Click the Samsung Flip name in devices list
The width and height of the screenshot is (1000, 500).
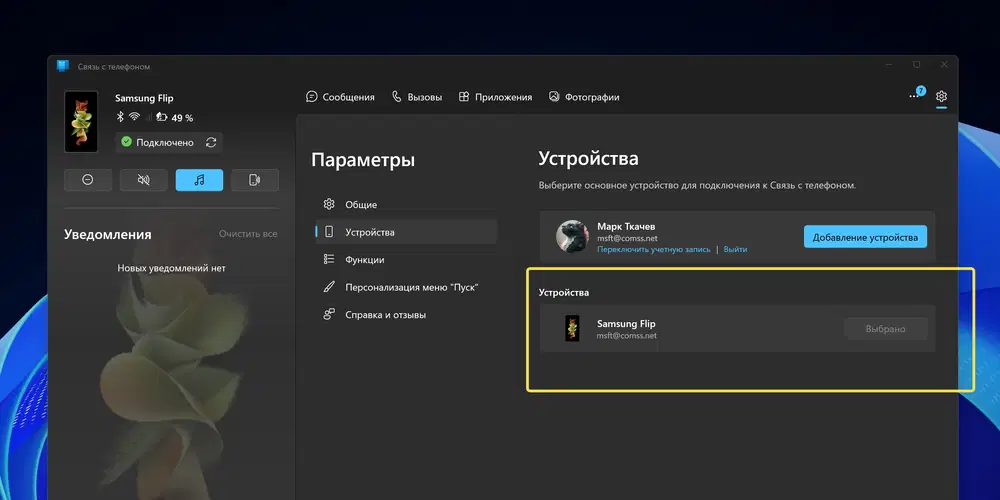(x=626, y=323)
